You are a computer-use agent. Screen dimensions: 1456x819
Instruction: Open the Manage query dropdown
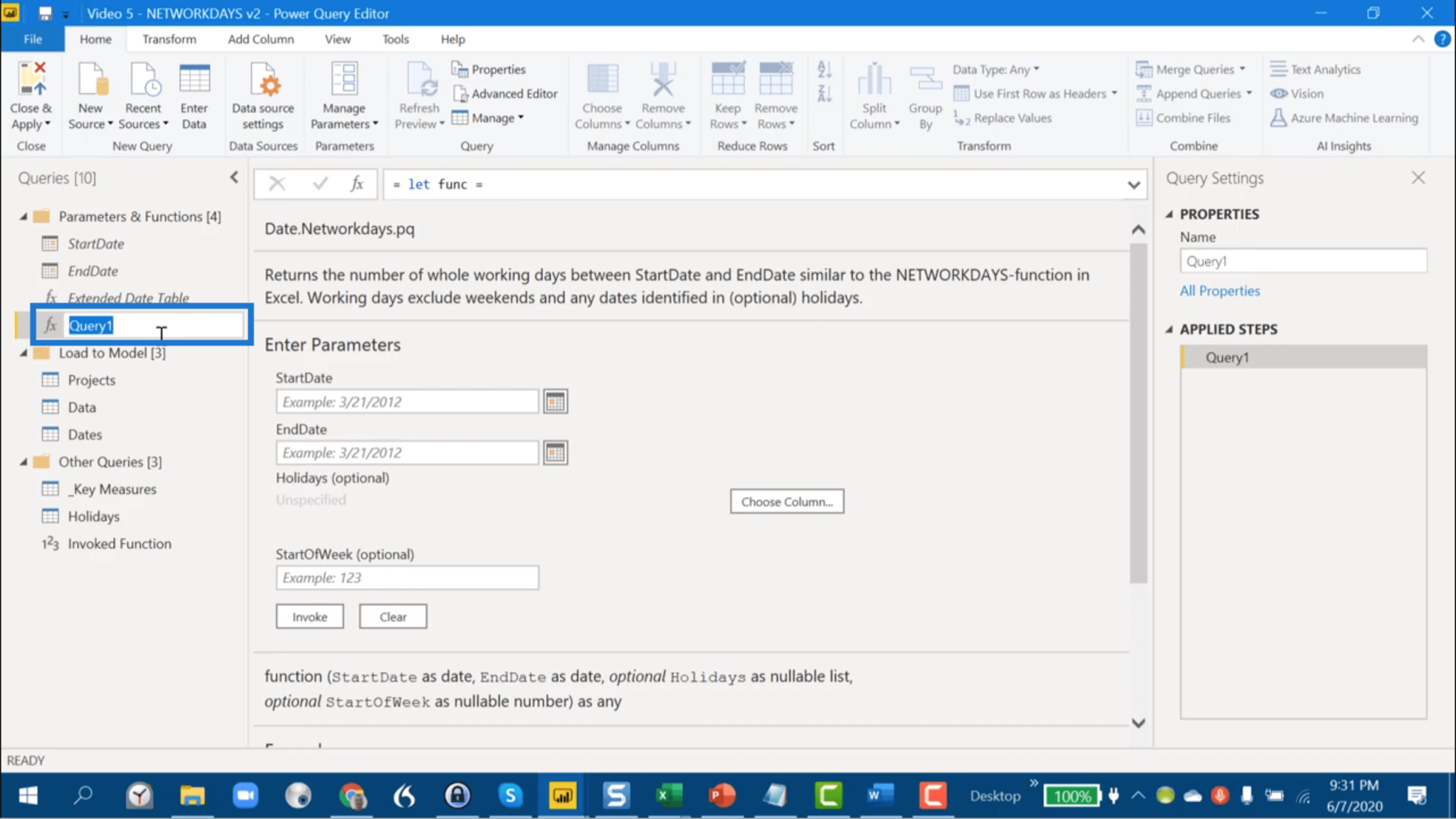[488, 118]
